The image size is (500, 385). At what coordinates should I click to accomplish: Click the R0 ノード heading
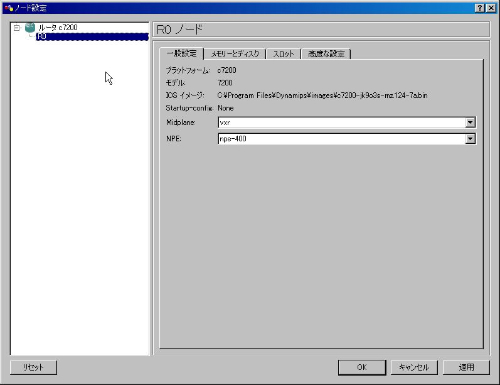(x=179, y=30)
